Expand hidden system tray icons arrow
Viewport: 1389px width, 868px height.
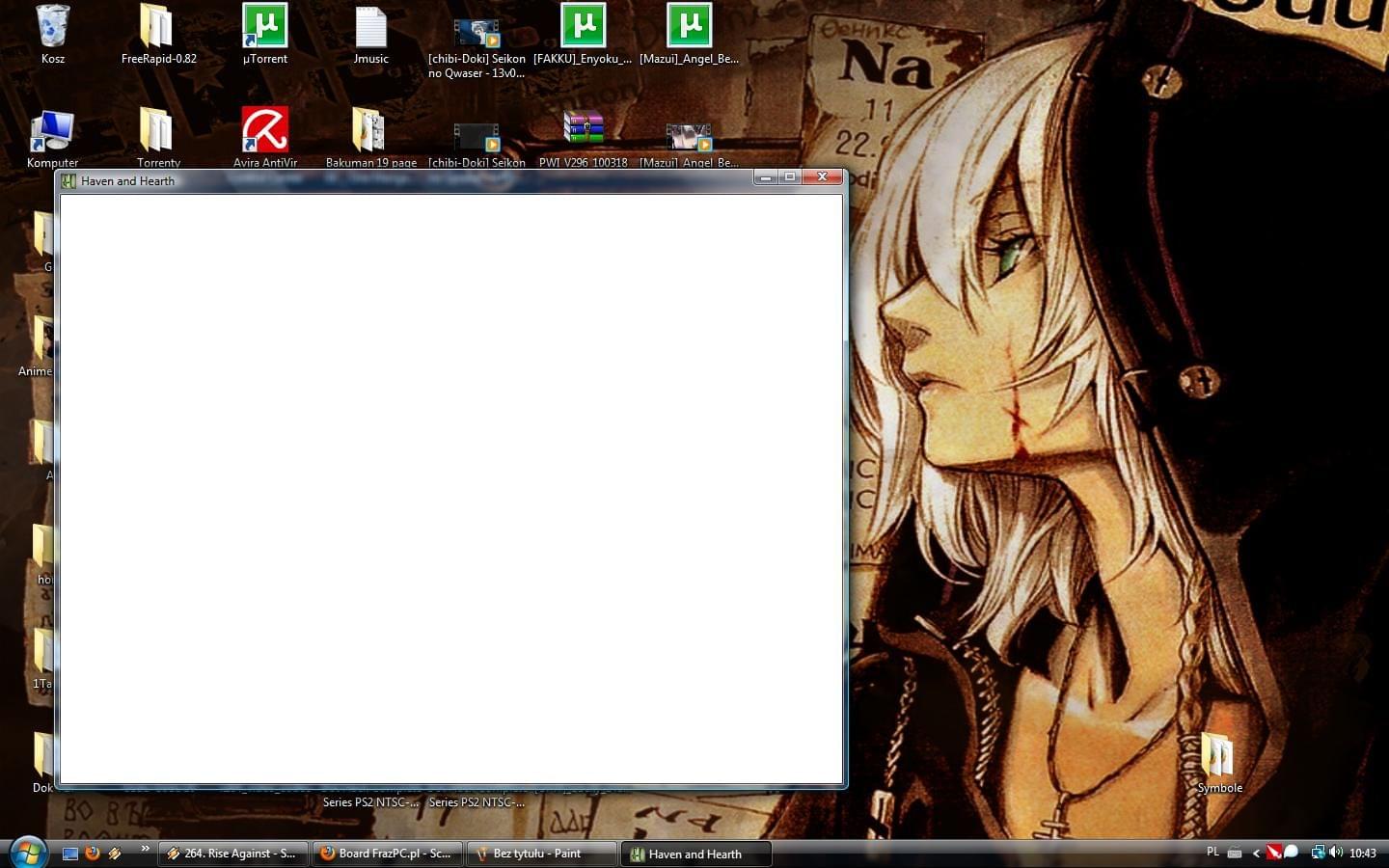pyautogui.click(x=1256, y=853)
